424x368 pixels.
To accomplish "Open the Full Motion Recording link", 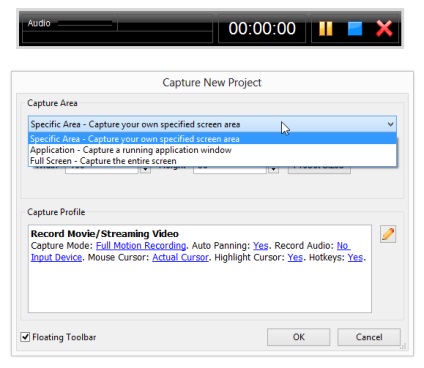I will tap(141, 246).
